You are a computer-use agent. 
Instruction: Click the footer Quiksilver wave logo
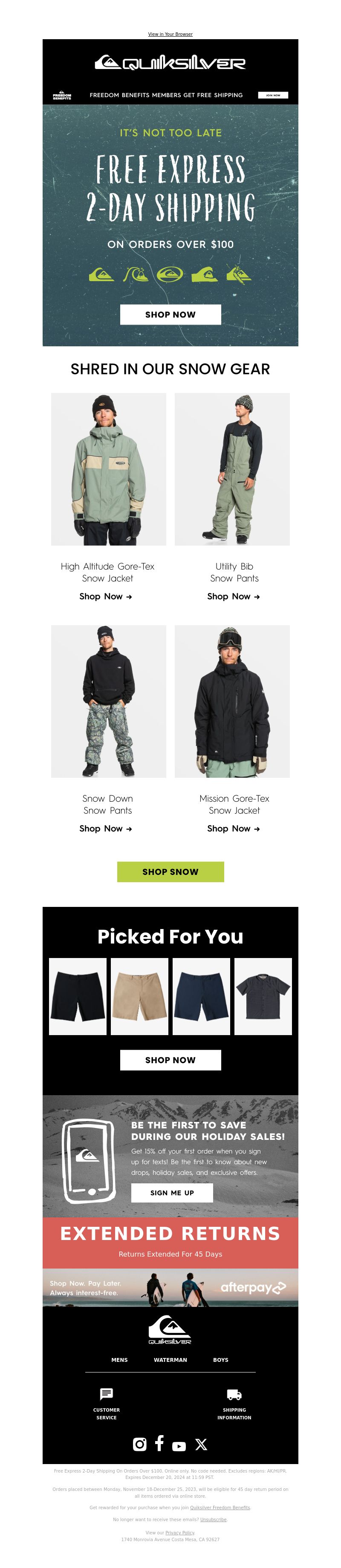tap(170, 1330)
